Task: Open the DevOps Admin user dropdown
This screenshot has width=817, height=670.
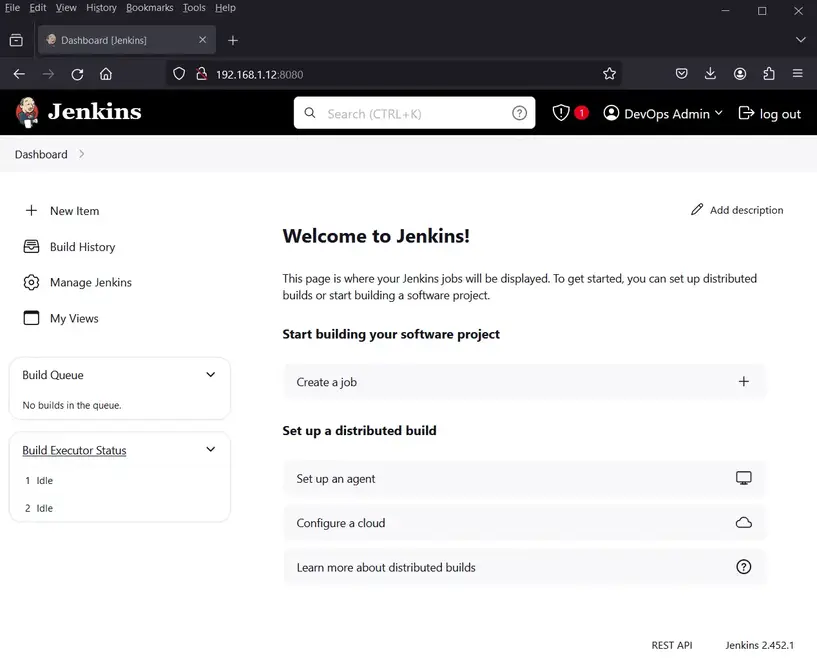Action: pyautogui.click(x=663, y=114)
